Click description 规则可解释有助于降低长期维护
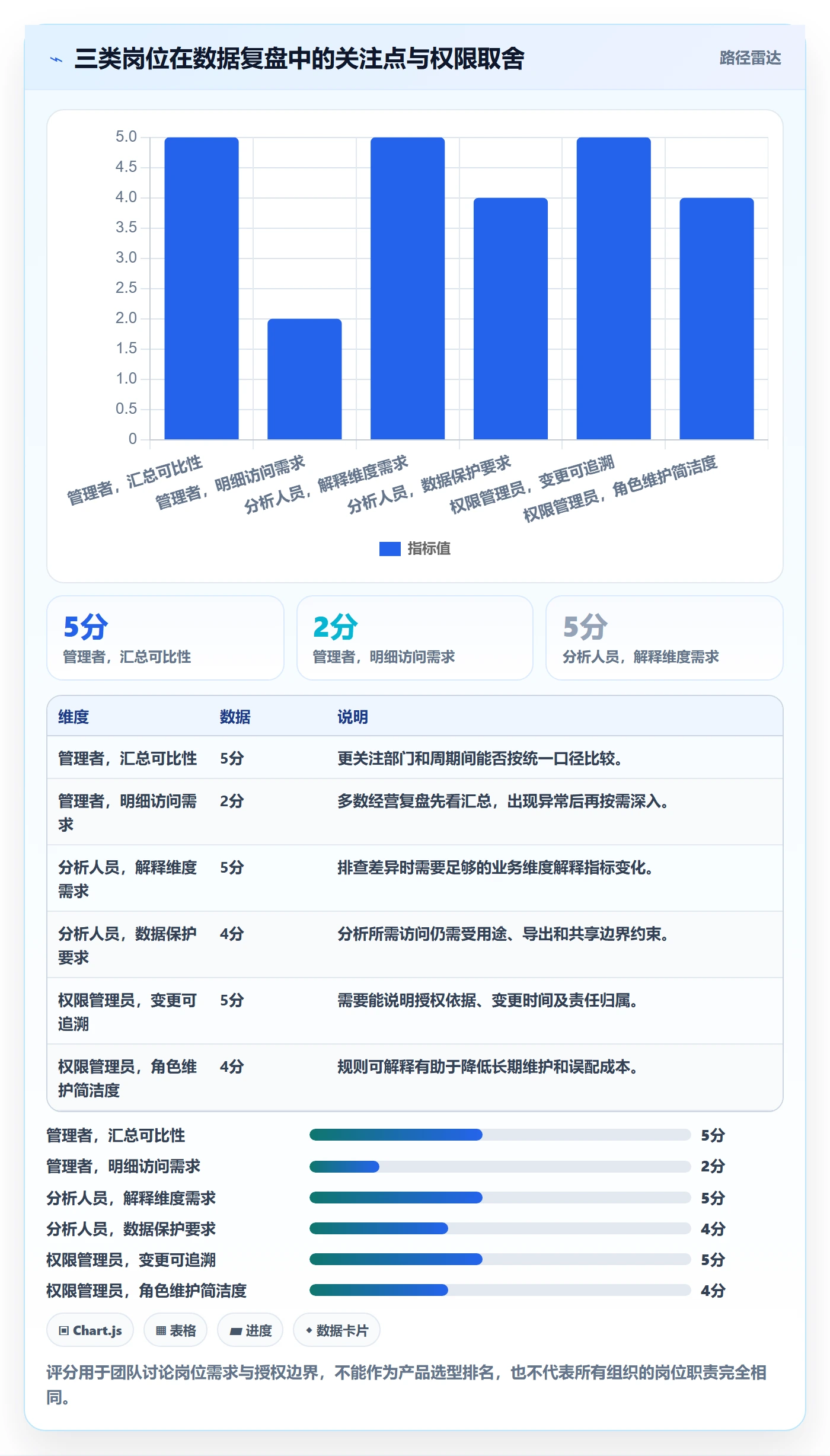Screen dimensions: 830x1456 (x=487, y=1067)
